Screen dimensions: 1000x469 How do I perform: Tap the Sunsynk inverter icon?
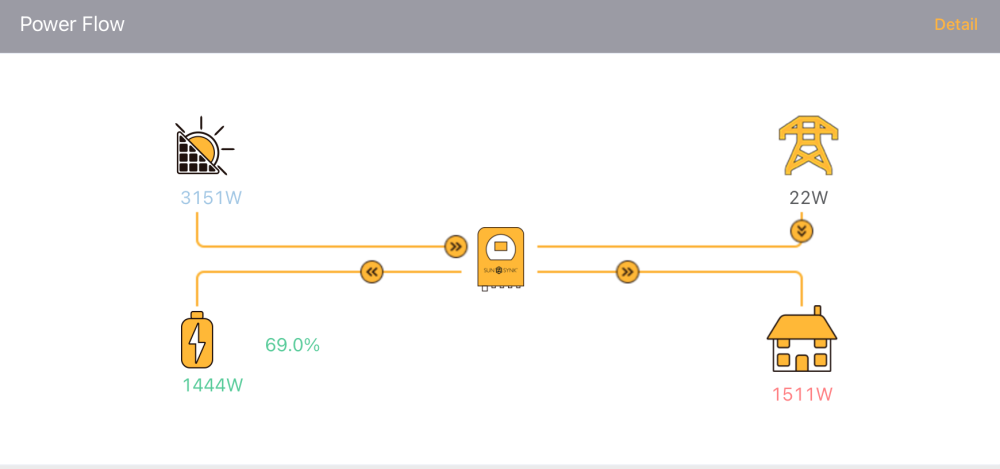pyautogui.click(x=501, y=260)
